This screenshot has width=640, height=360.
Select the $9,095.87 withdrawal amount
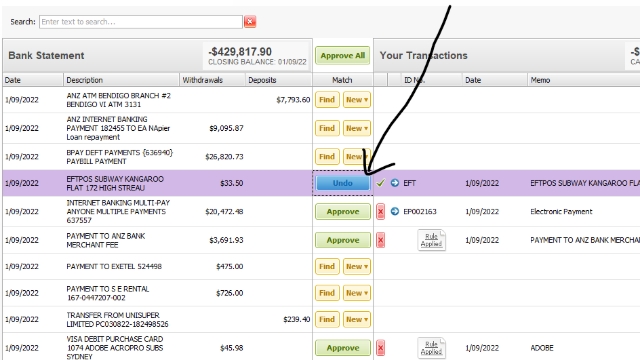(x=226, y=128)
